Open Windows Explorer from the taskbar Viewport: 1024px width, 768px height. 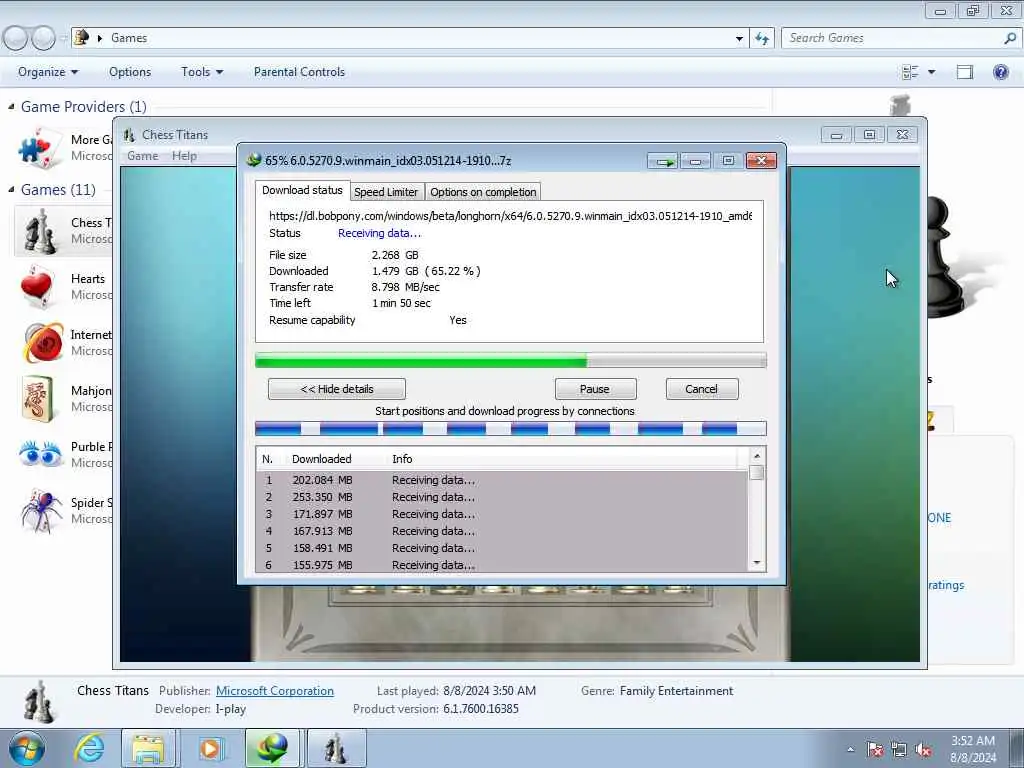tap(148, 748)
